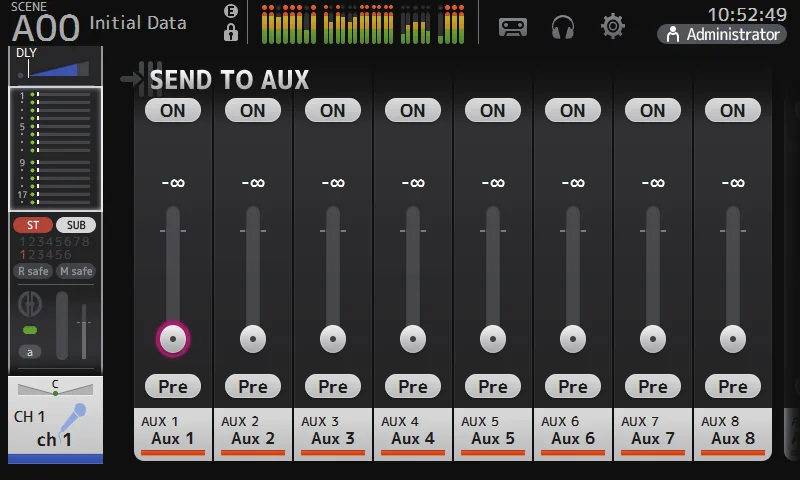Switch AUX 3 Pre send setting

(333, 386)
